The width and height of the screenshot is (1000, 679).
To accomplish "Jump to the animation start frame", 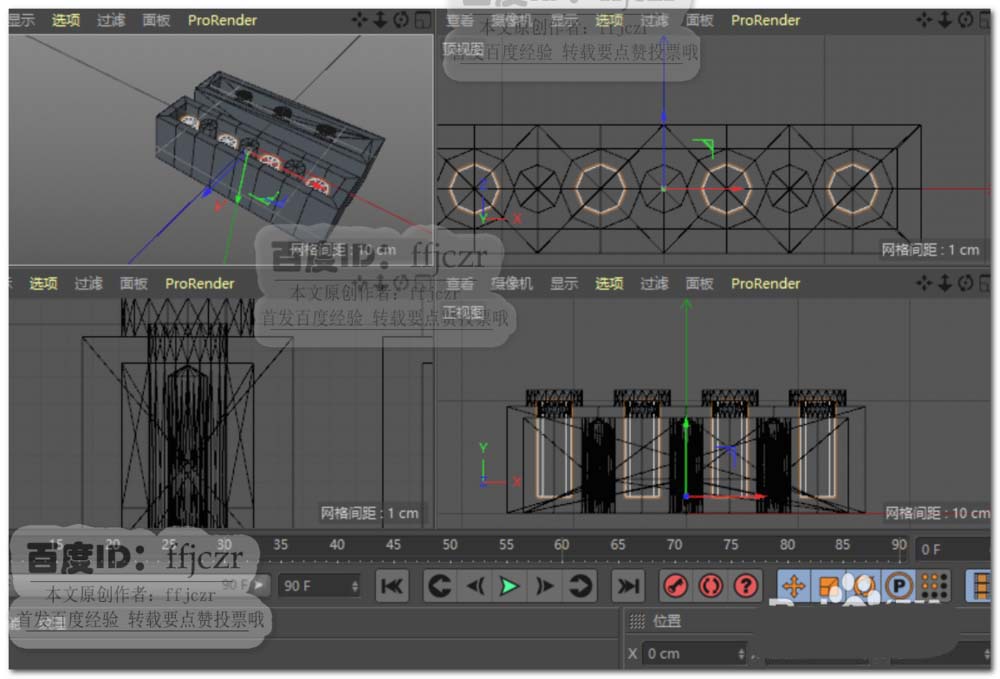I will (392, 586).
